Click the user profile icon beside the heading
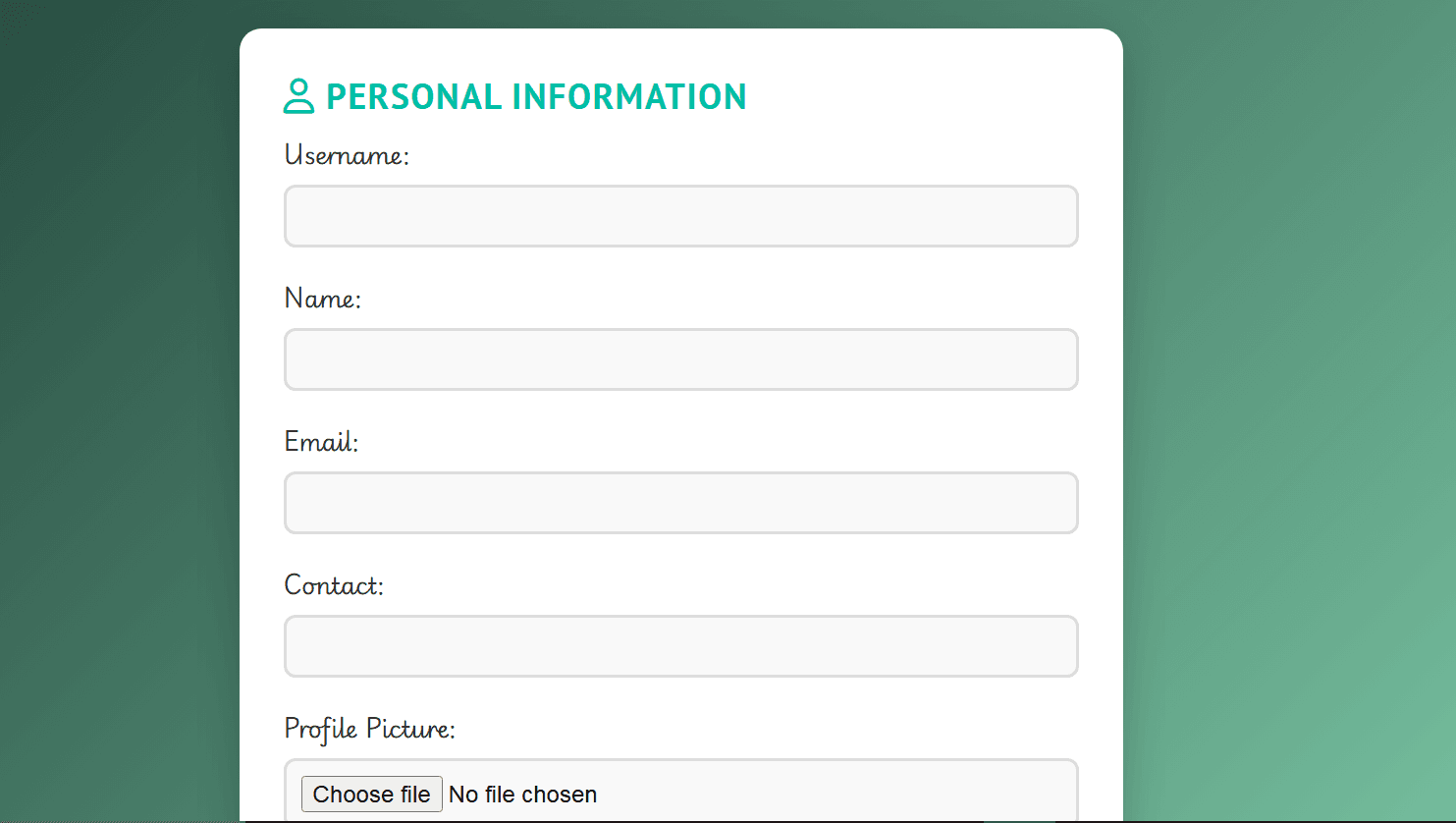The height and width of the screenshot is (823, 1456). coord(298,96)
